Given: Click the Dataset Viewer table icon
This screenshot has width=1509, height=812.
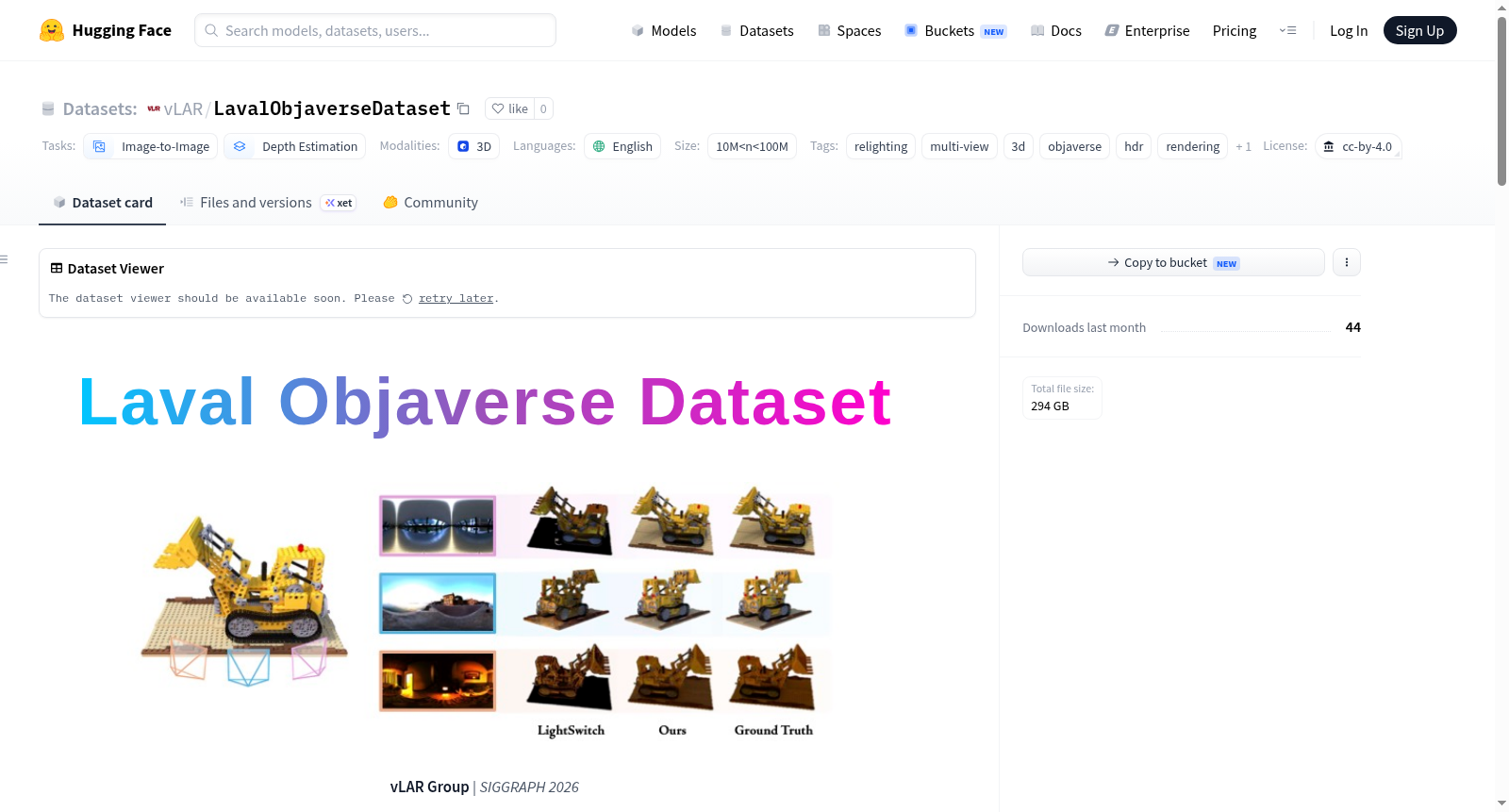Looking at the screenshot, I should (x=57, y=268).
